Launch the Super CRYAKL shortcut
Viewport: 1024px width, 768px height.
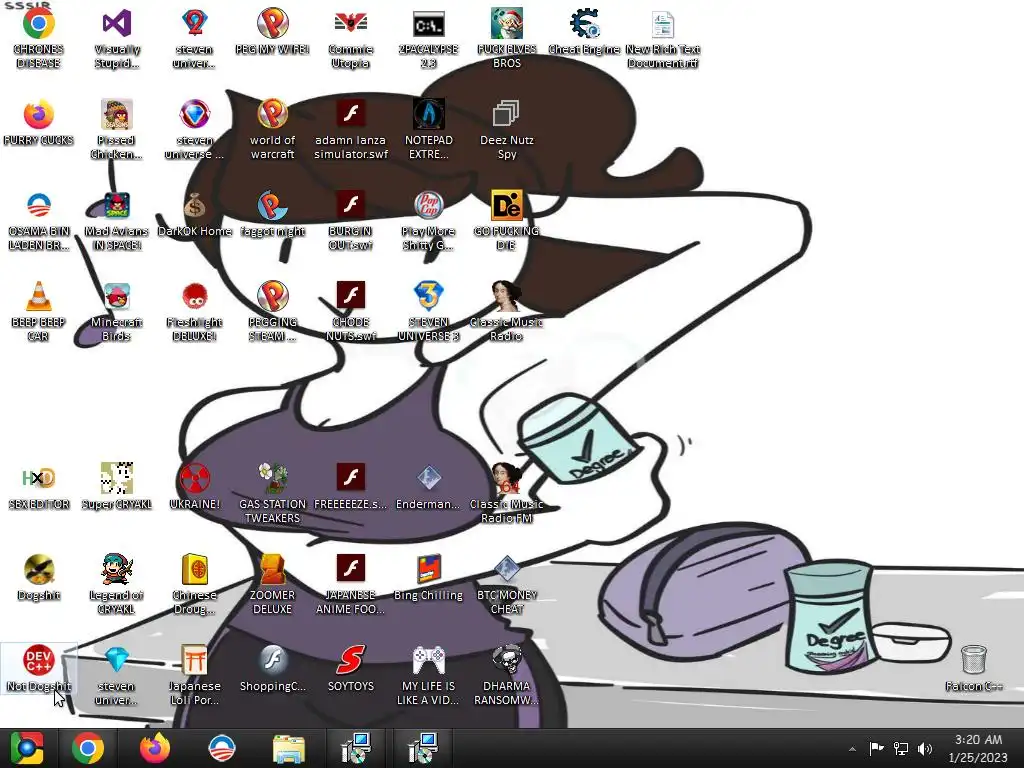117,487
